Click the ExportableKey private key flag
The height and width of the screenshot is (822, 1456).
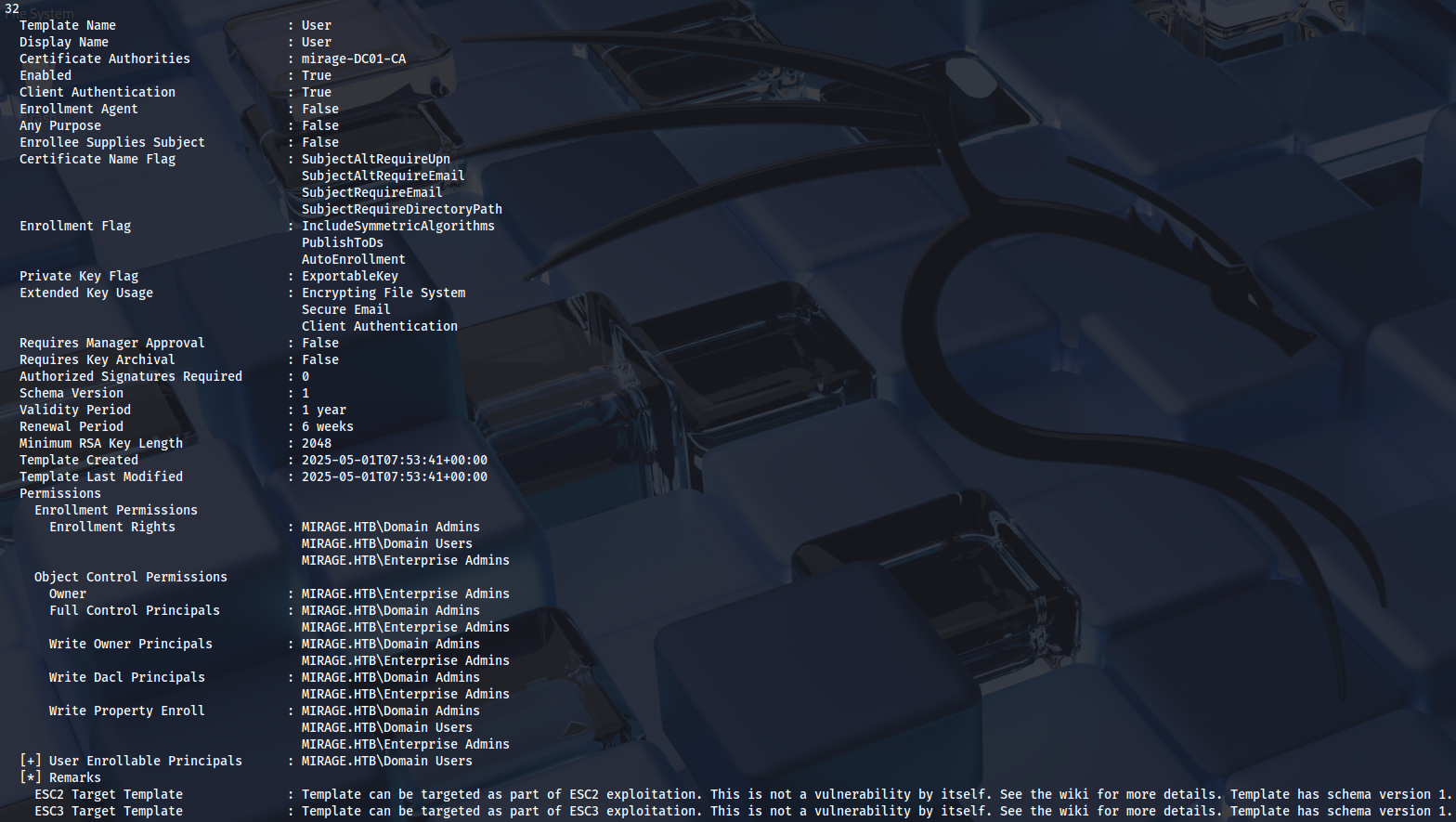coord(349,276)
